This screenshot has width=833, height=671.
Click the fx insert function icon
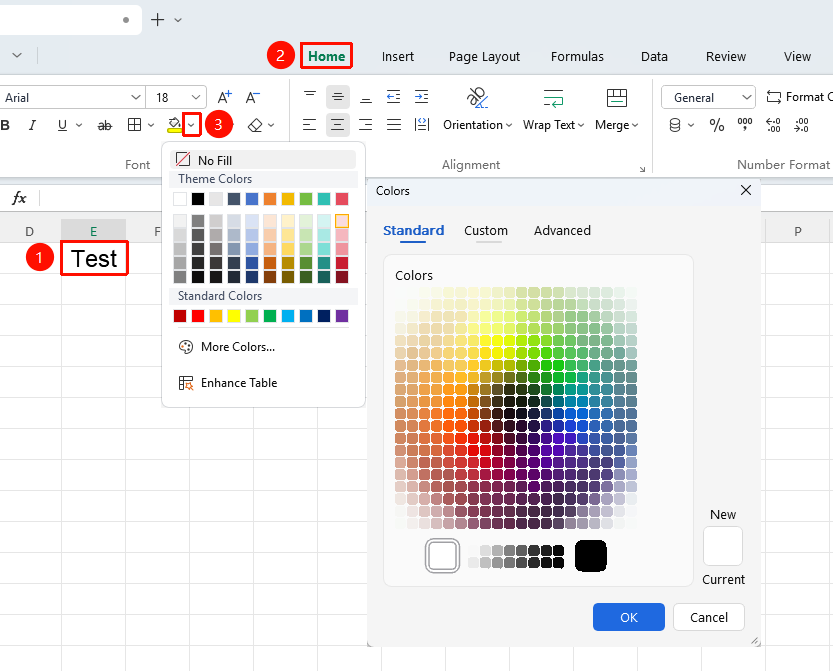tap(19, 198)
